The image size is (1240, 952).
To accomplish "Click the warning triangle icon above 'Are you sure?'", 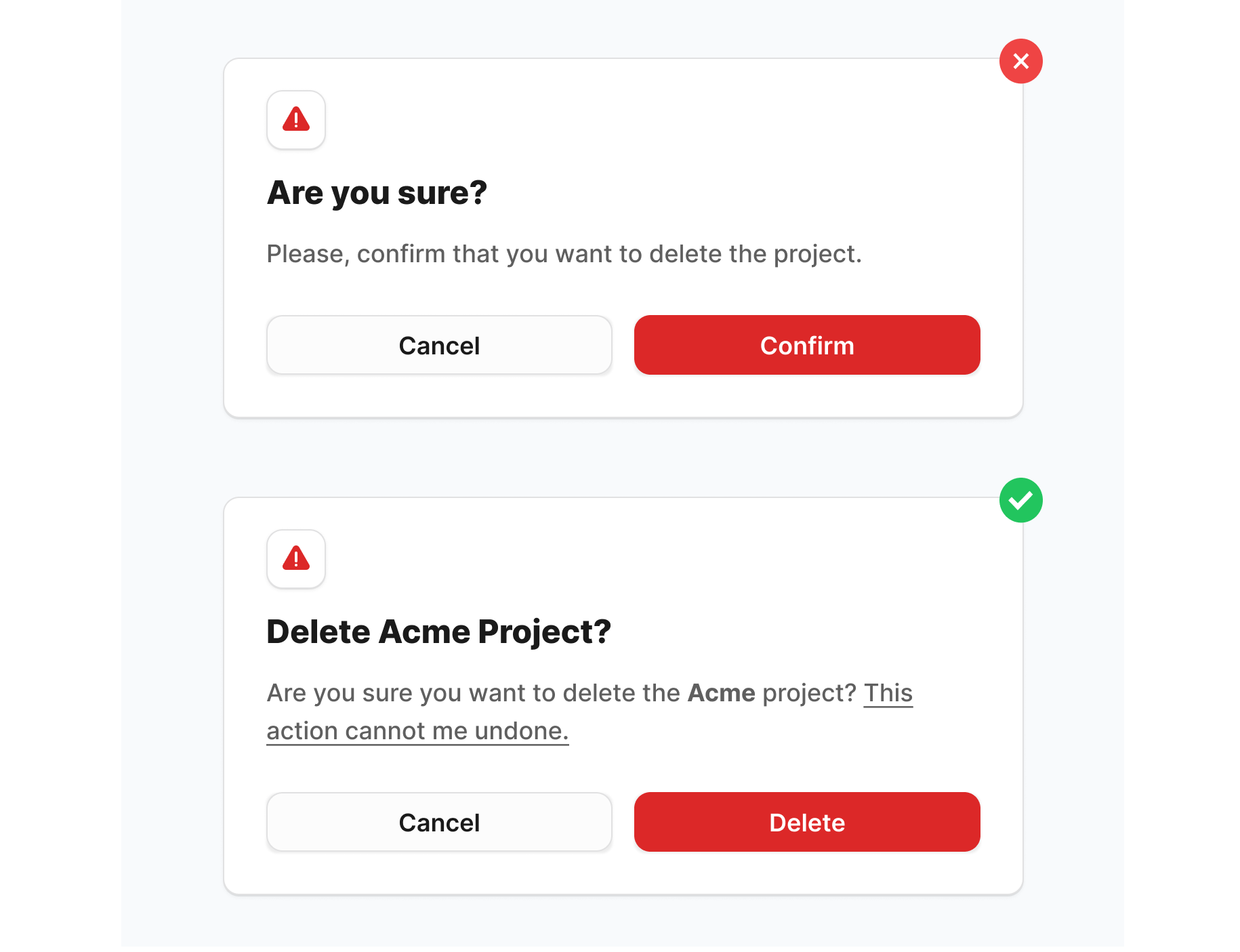I will click(296, 120).
